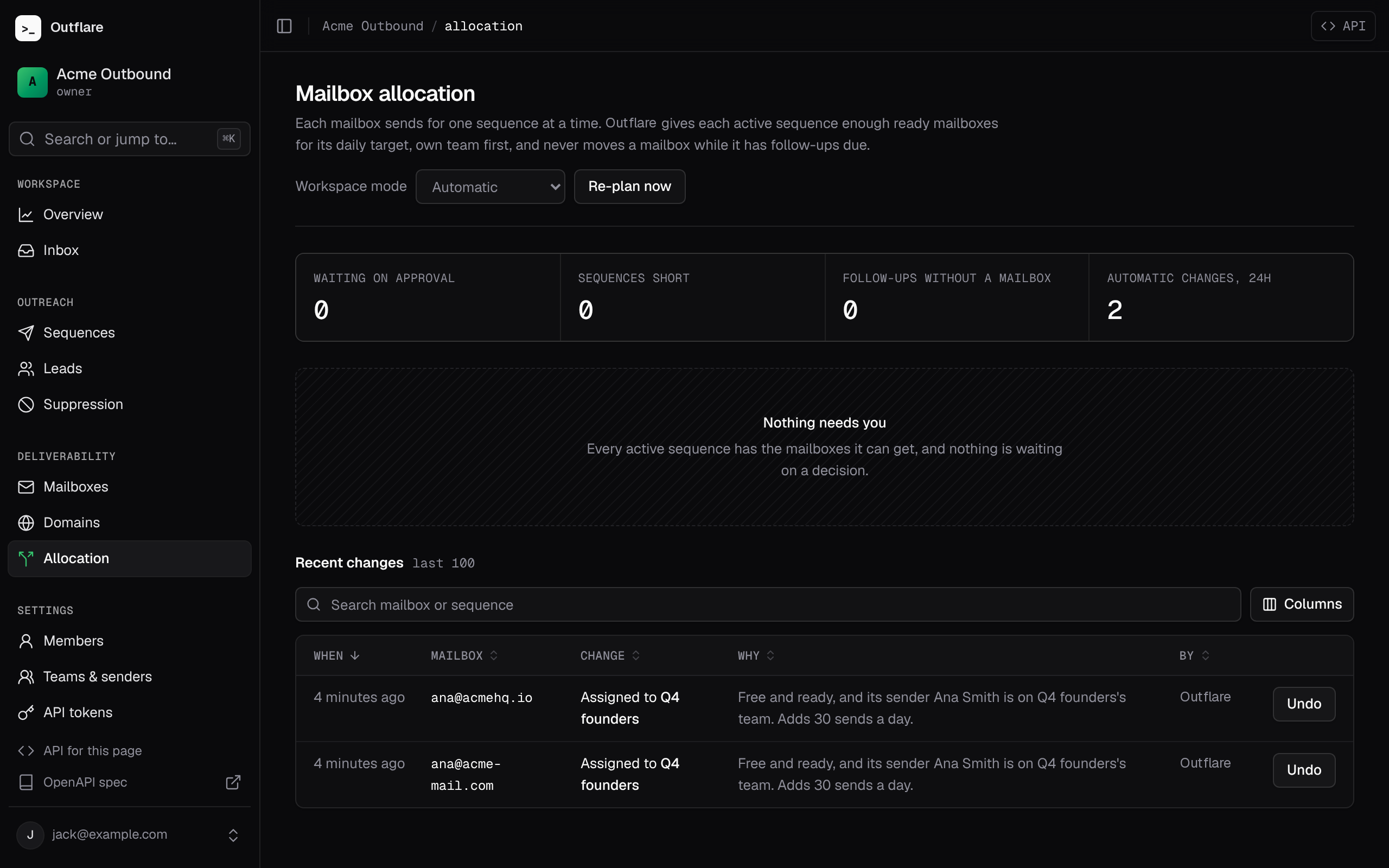The width and height of the screenshot is (1389, 868).
Task: Undo the ana@acmehq.io assignment
Action: click(1303, 704)
